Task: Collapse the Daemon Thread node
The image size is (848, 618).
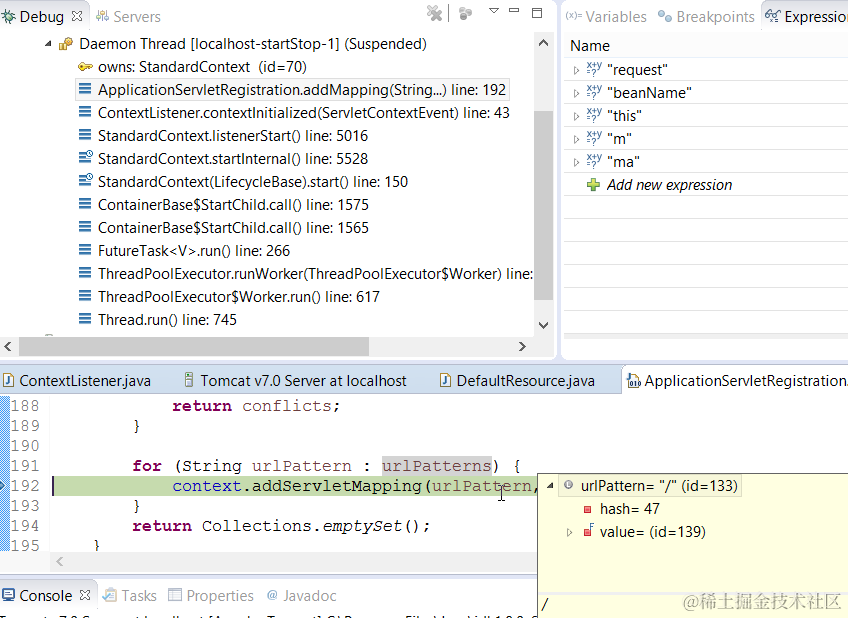Action: (x=48, y=44)
